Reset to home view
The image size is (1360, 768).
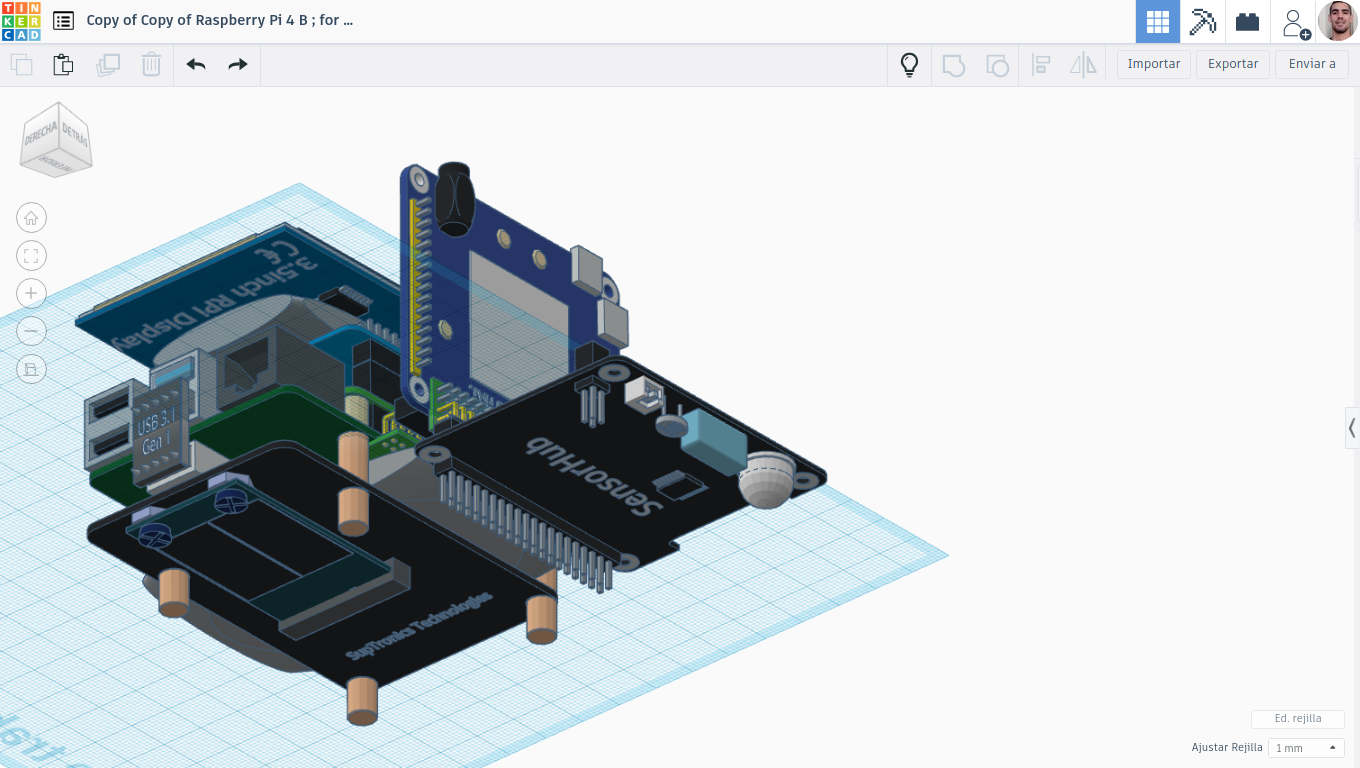(x=31, y=218)
